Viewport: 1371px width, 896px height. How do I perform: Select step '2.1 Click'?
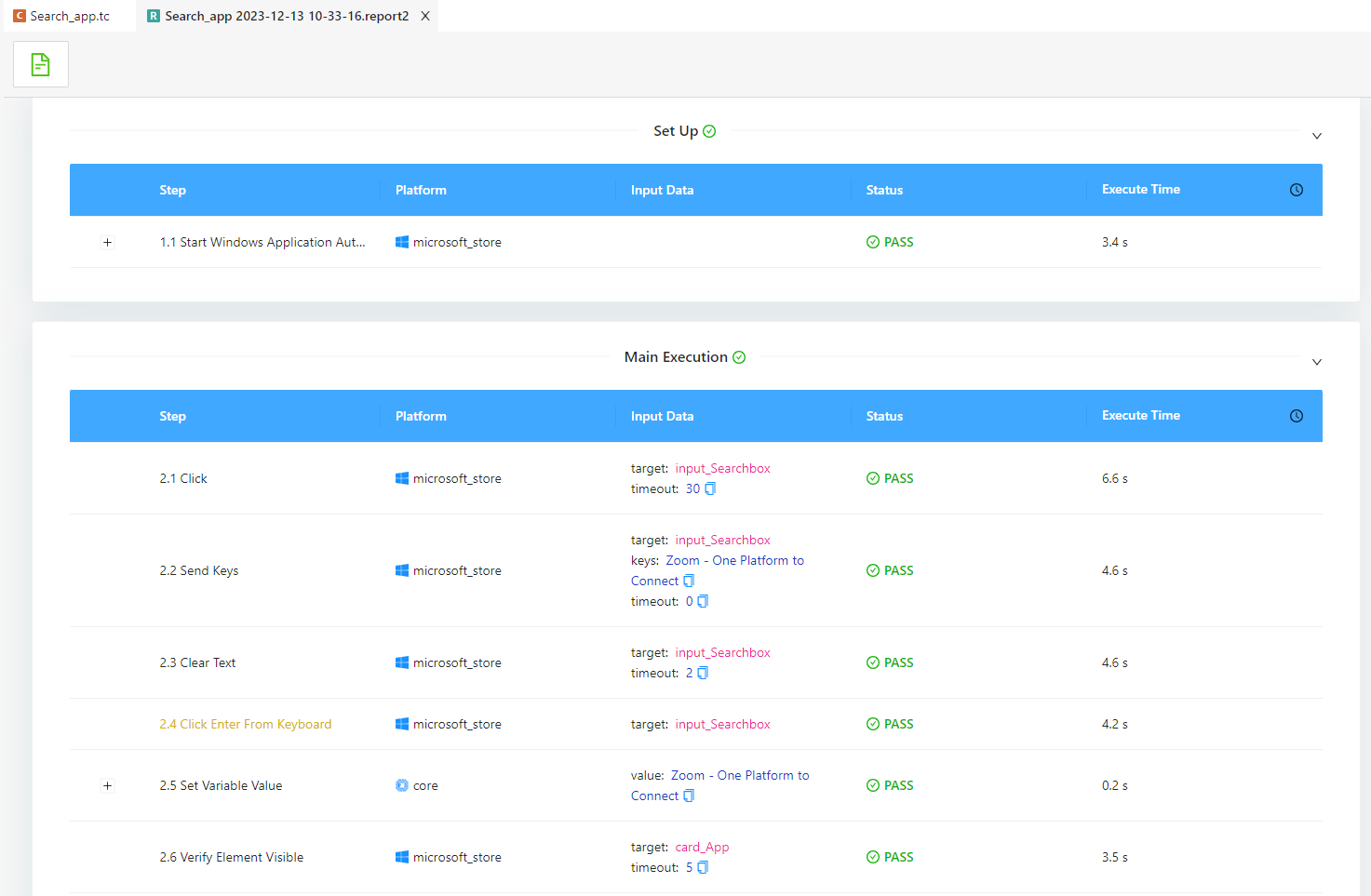(x=183, y=478)
